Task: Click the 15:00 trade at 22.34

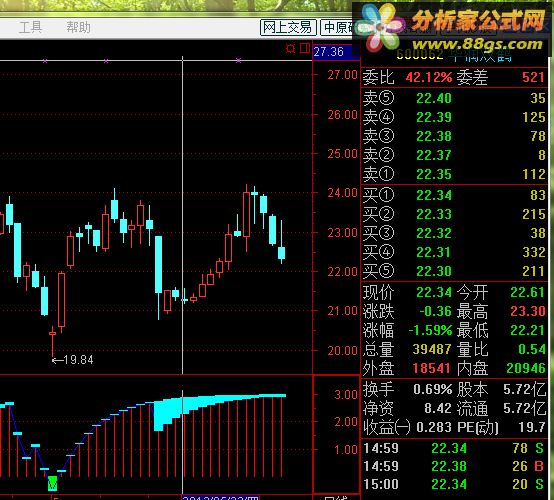Action: pyautogui.click(x=454, y=484)
